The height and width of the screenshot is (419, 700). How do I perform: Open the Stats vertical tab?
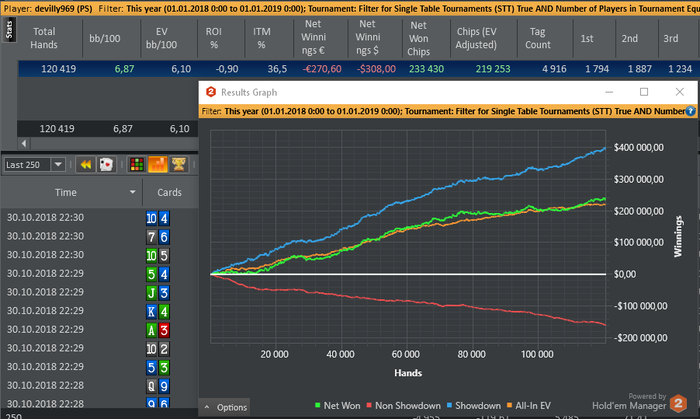click(9, 30)
